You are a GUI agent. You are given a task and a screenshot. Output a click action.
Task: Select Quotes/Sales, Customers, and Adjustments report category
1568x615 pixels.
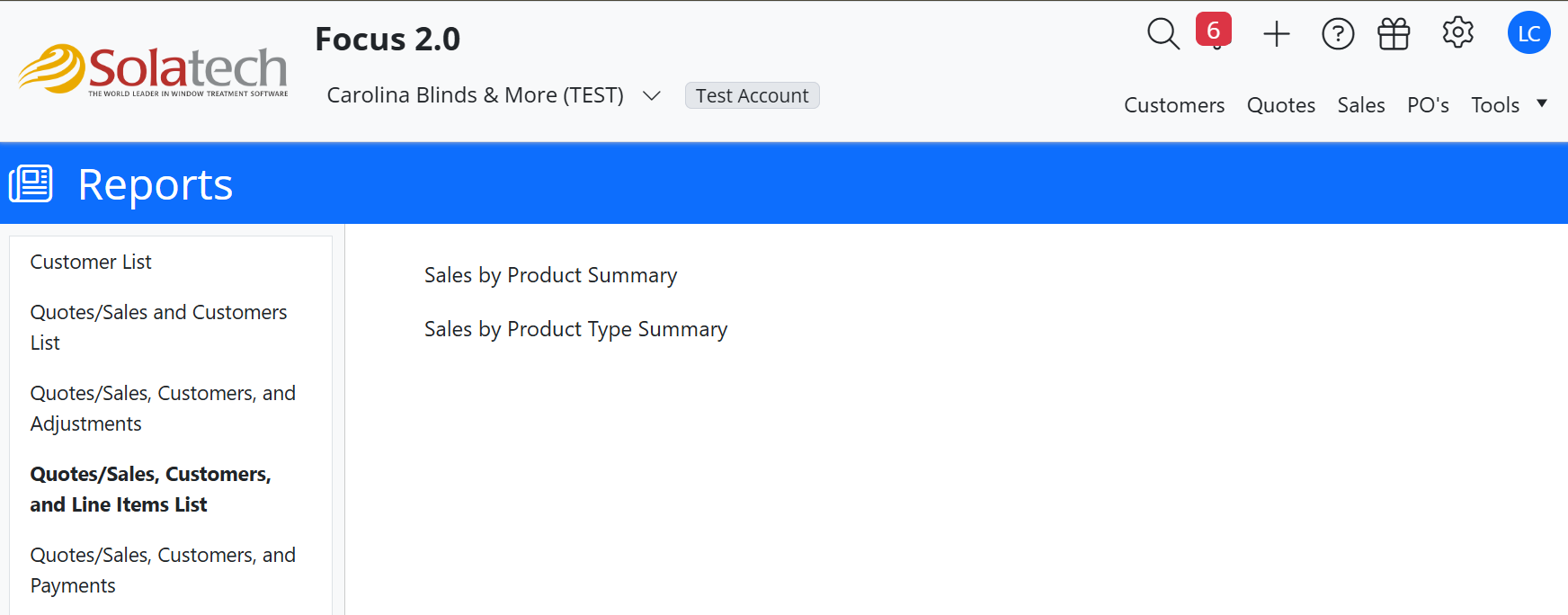click(162, 408)
